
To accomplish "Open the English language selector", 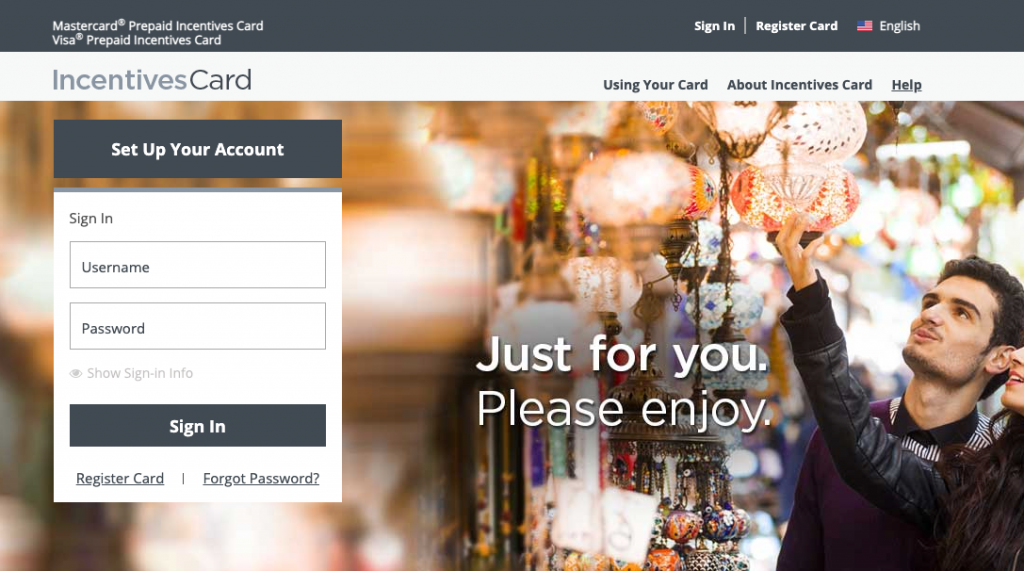I will [888, 26].
